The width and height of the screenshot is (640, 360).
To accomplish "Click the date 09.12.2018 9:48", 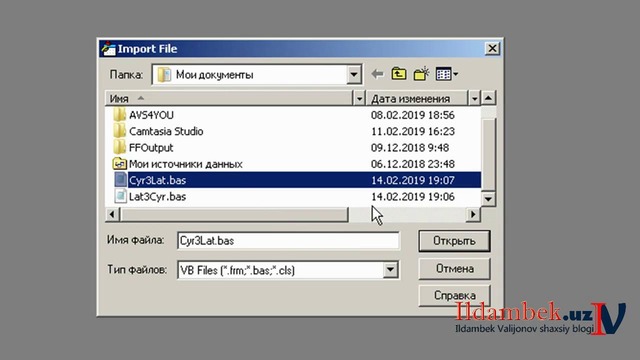I will (410, 148).
